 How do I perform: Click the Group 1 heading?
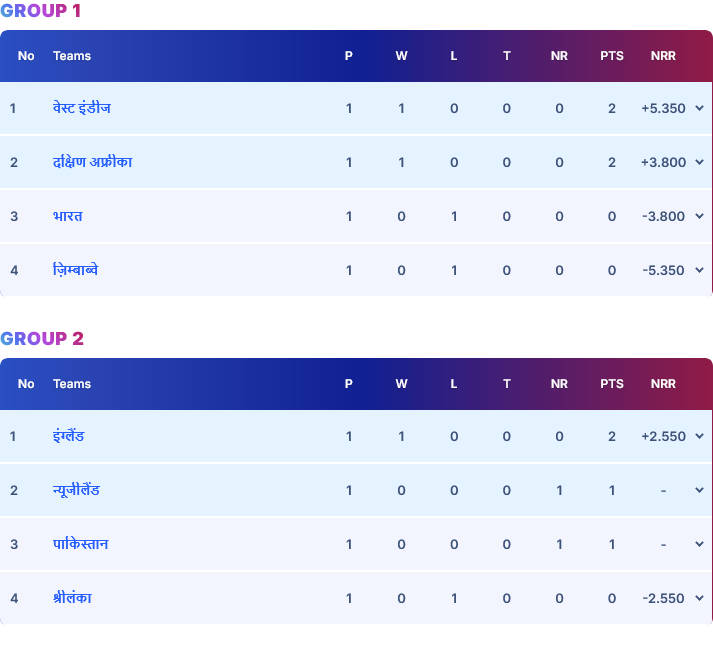pyautogui.click(x=41, y=11)
